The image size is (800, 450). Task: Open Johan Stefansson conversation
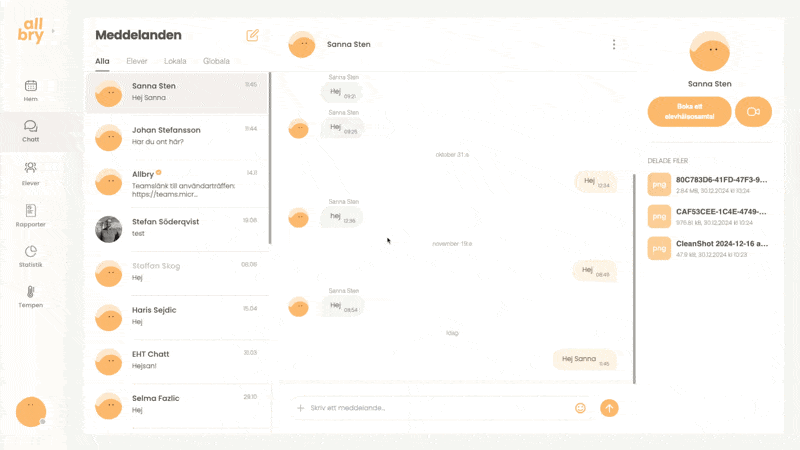click(x=178, y=135)
